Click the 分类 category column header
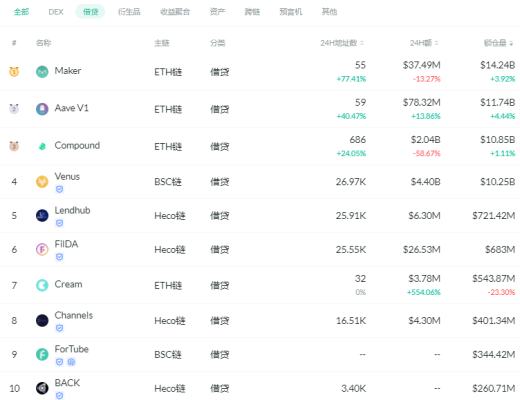The image size is (520, 400). 218,43
